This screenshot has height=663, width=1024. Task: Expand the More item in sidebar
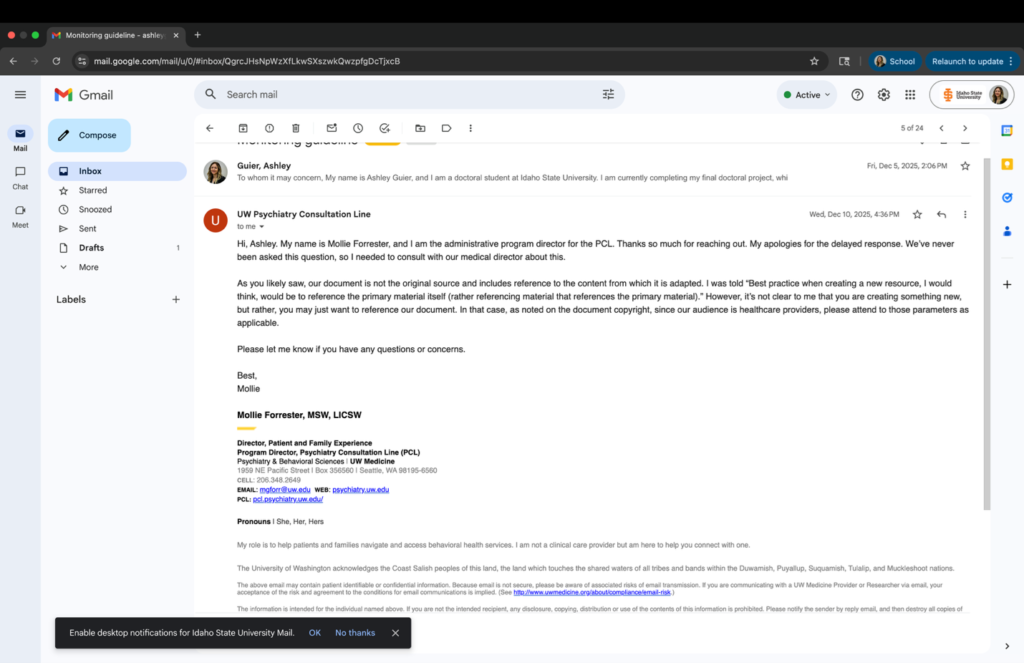tap(89, 267)
